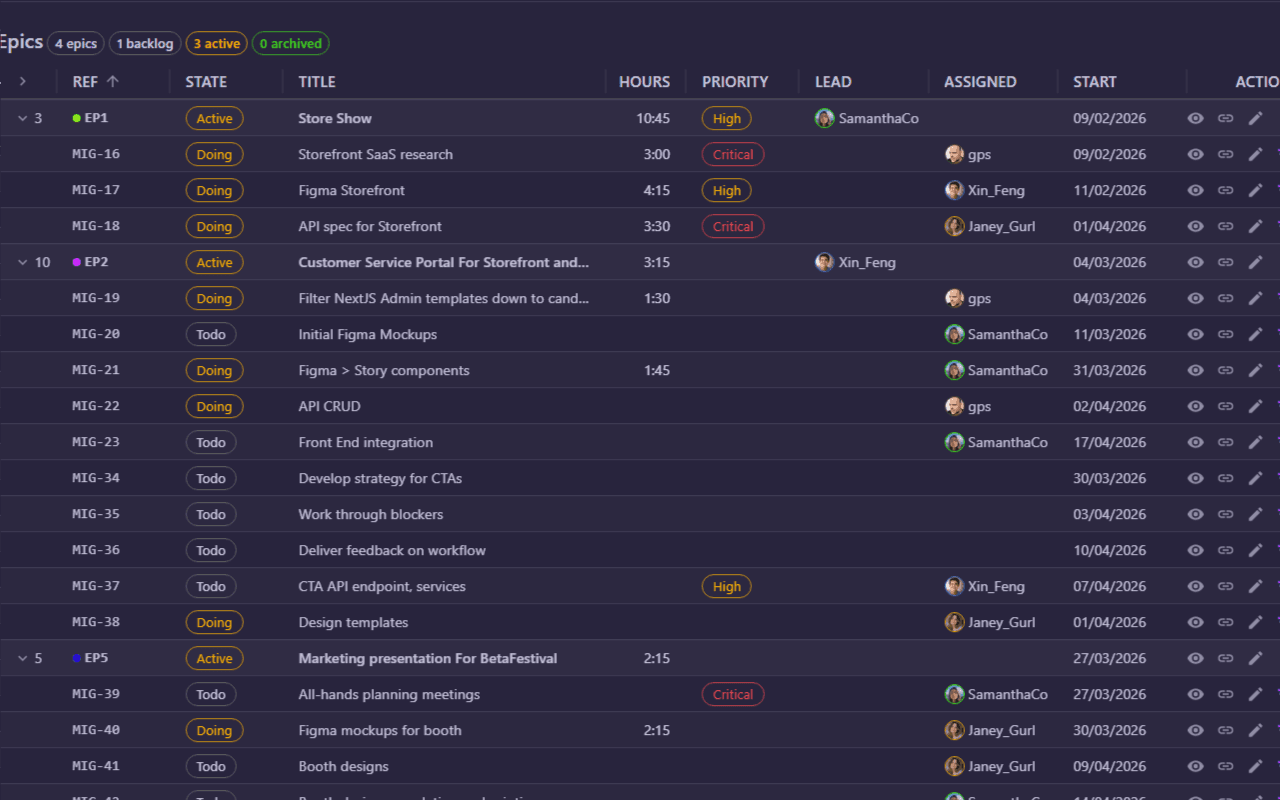Image resolution: width=1280 pixels, height=800 pixels.
Task: Toggle the eye icon on Store Show epic
Action: pos(1195,118)
